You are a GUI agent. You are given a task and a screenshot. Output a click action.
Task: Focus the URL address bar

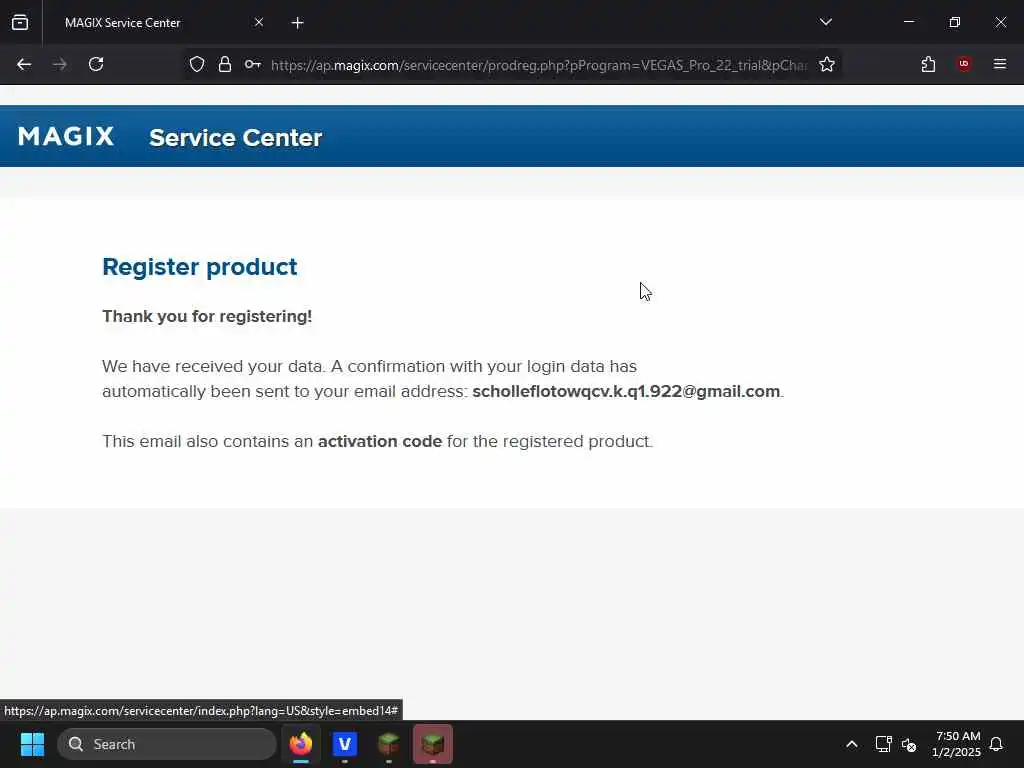539,65
